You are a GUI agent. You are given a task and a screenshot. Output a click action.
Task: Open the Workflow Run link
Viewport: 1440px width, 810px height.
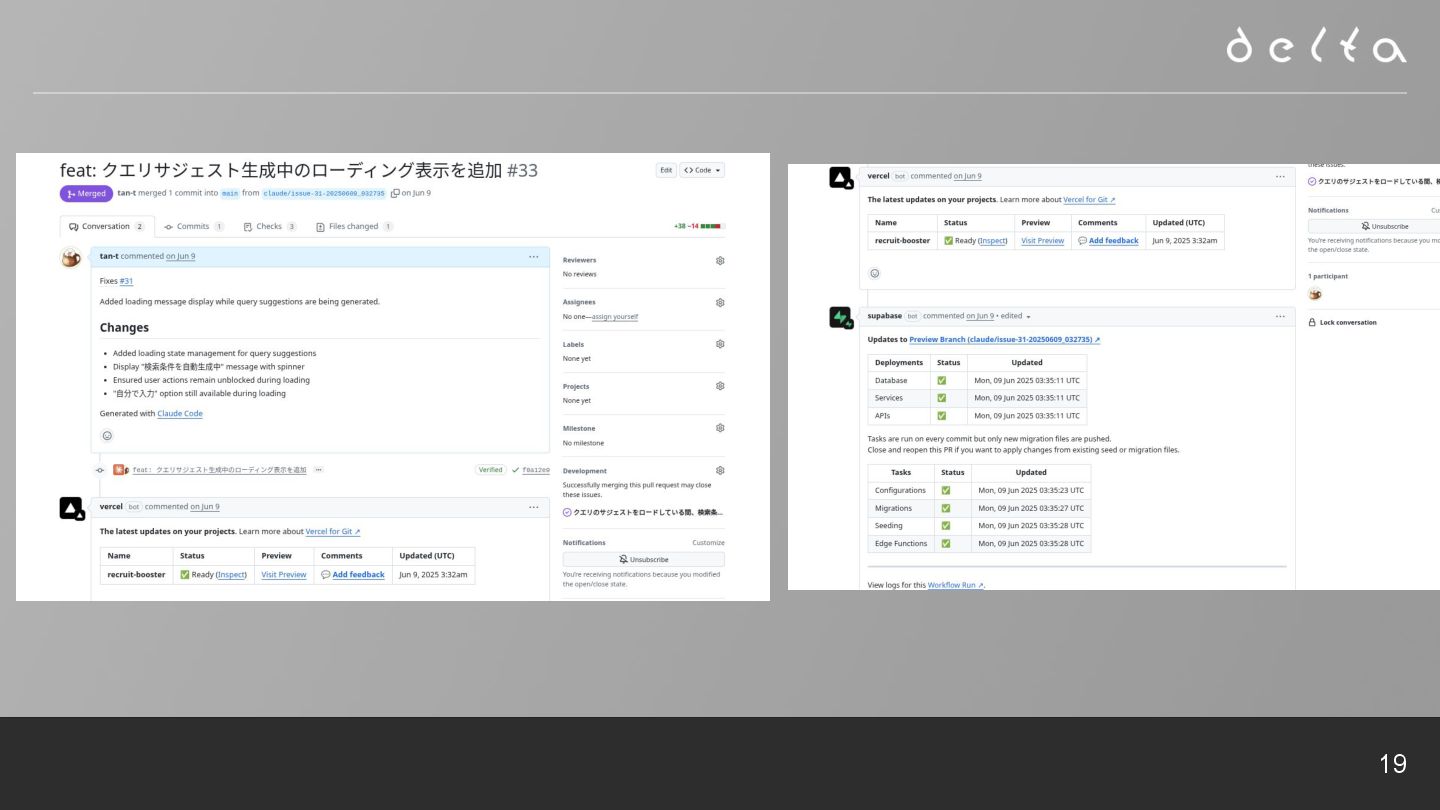tap(956, 585)
